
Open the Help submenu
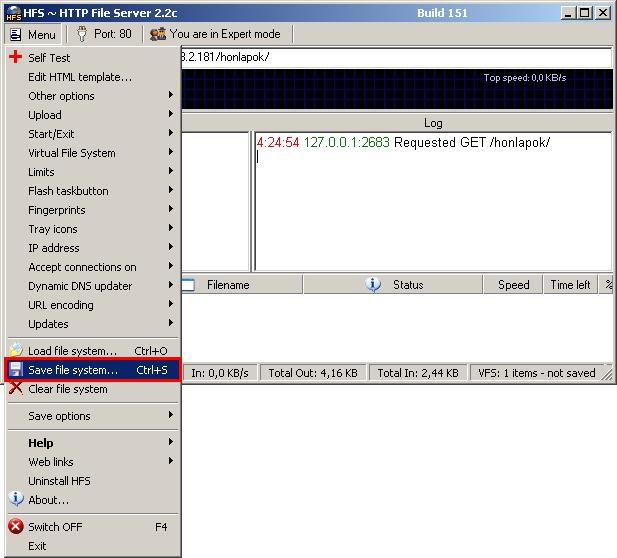(171, 442)
